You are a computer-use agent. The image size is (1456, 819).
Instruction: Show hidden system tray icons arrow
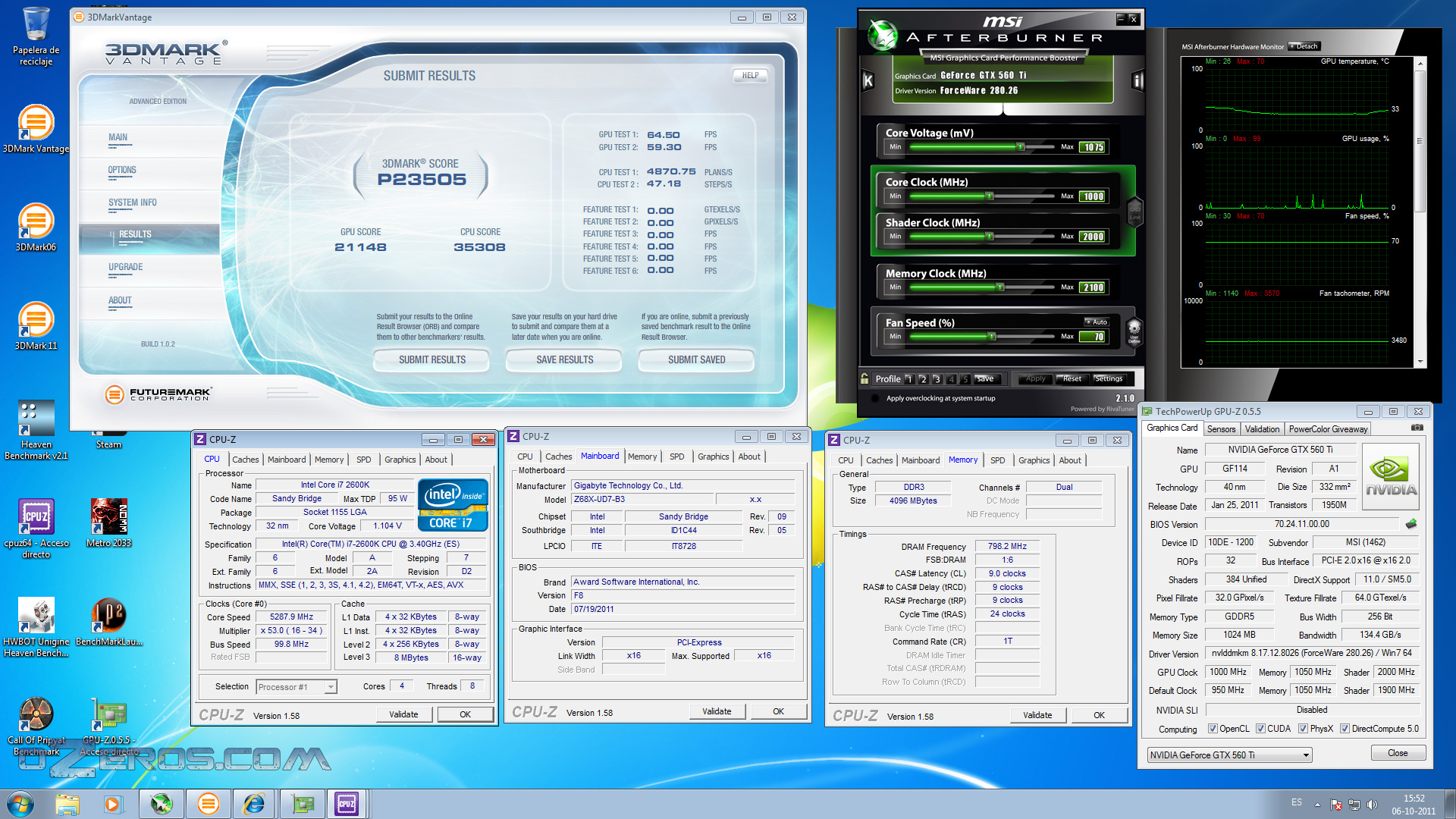pyautogui.click(x=1317, y=805)
